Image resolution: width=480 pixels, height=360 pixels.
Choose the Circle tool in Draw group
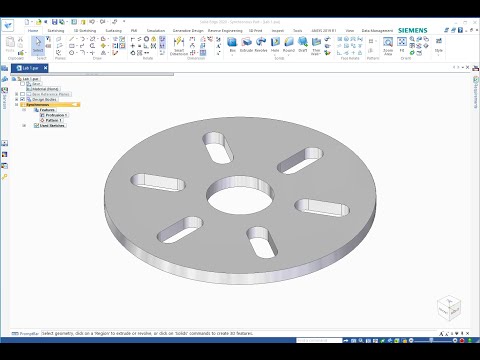click(72, 53)
